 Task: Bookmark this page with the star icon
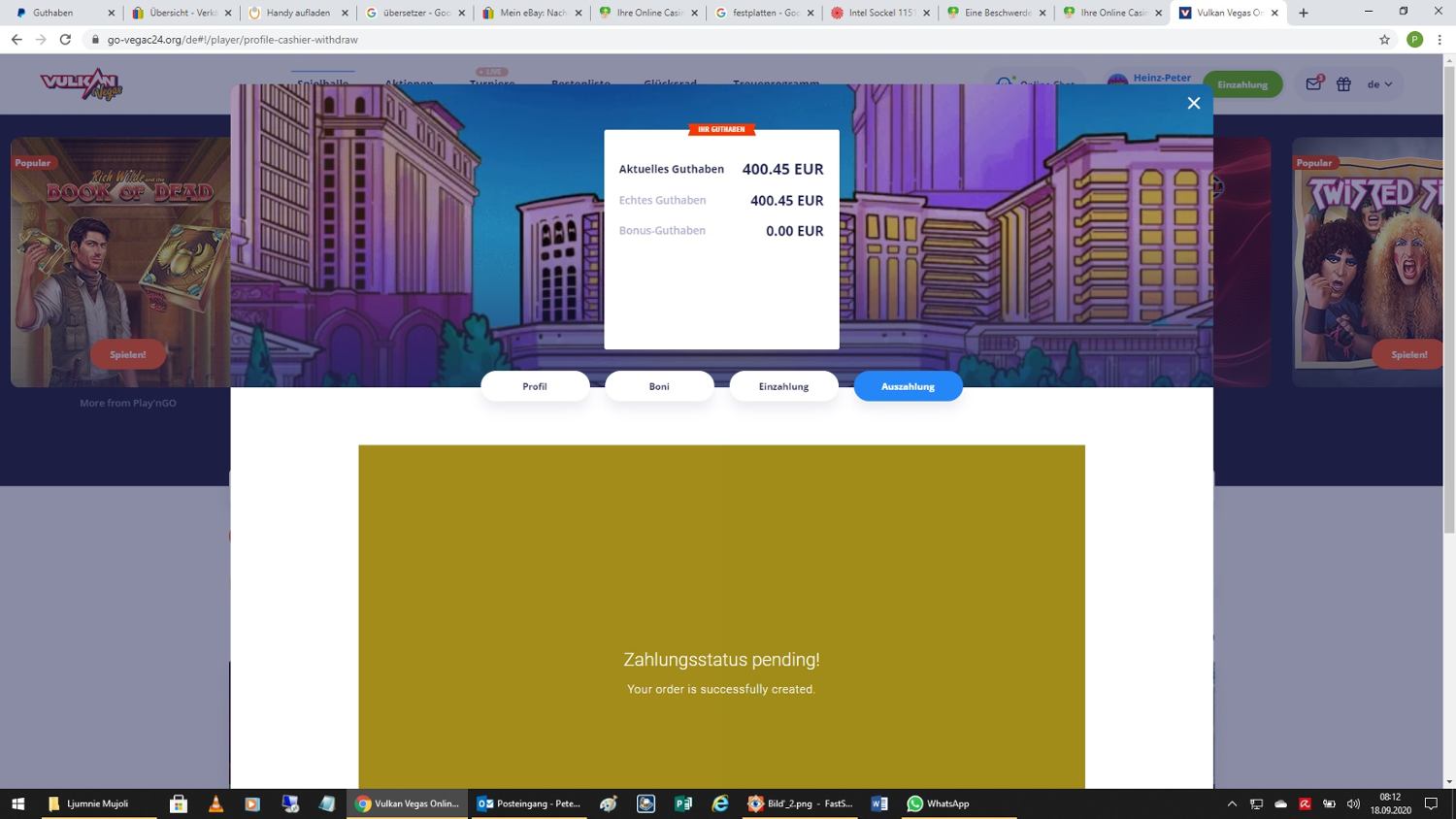pyautogui.click(x=1384, y=40)
